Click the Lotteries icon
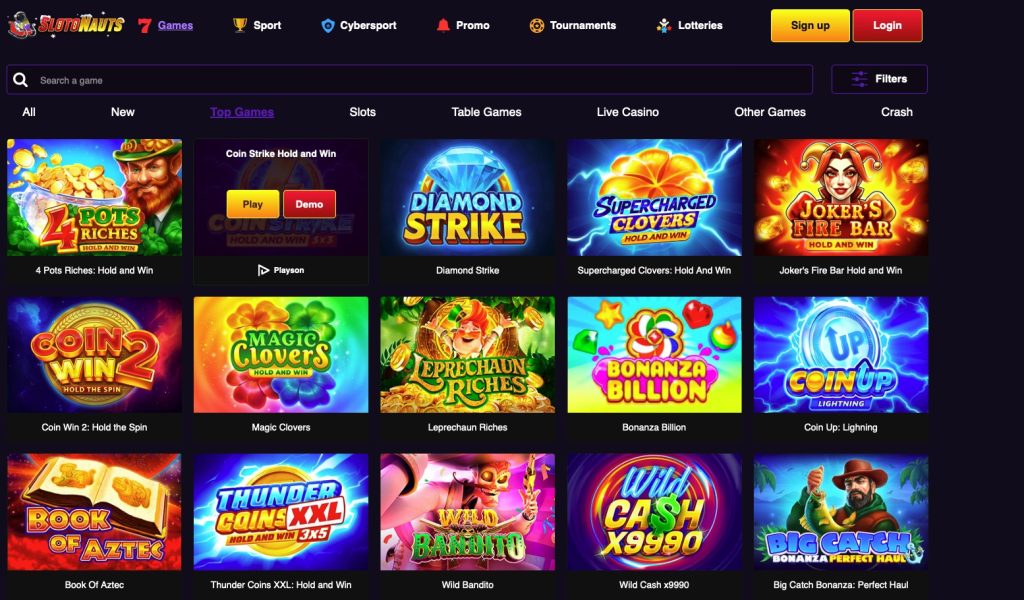1024x600 pixels. (664, 25)
